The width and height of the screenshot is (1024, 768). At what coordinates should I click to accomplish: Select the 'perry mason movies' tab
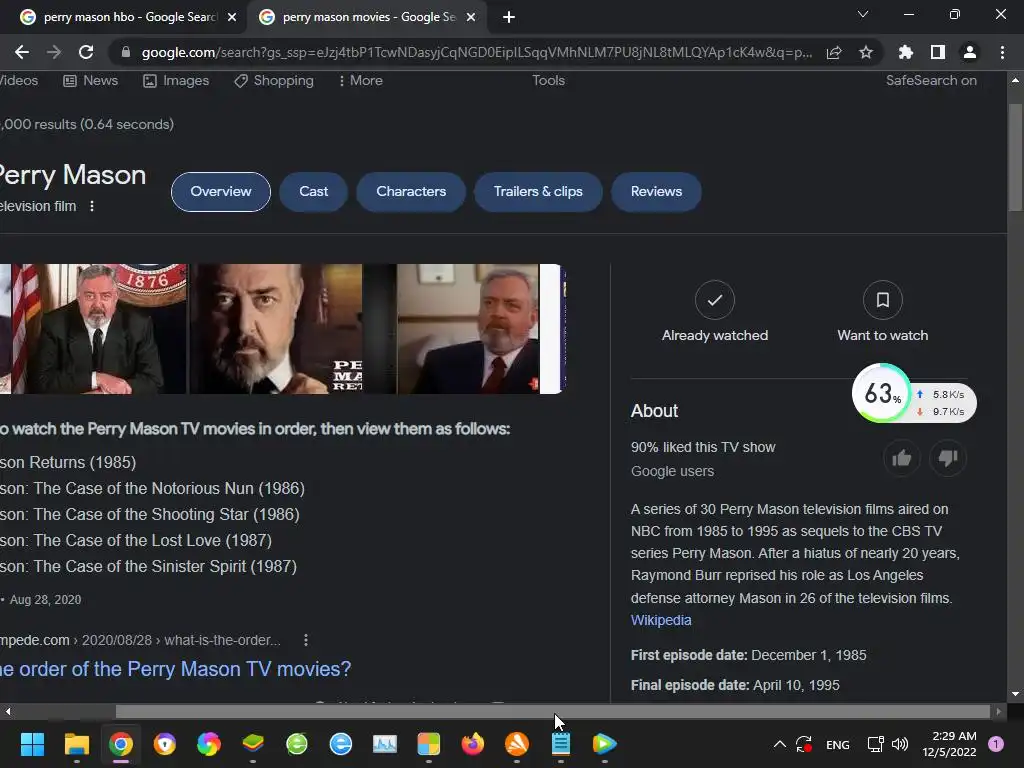coord(367,17)
